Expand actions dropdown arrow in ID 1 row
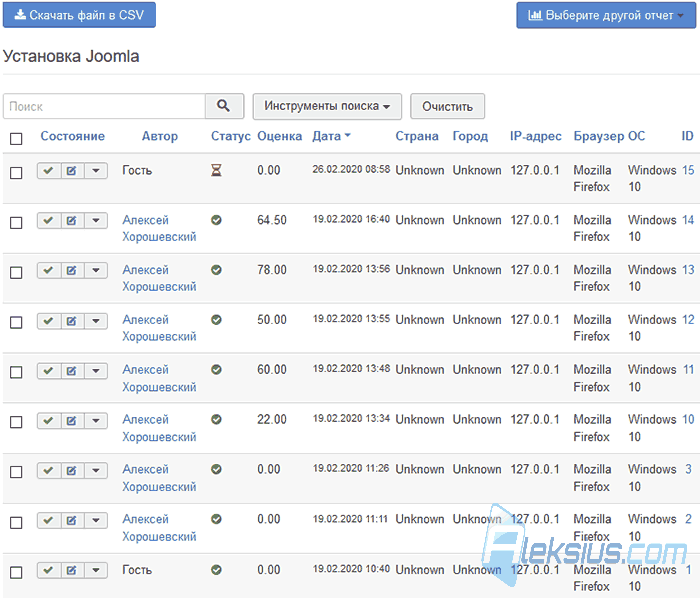 click(x=96, y=570)
